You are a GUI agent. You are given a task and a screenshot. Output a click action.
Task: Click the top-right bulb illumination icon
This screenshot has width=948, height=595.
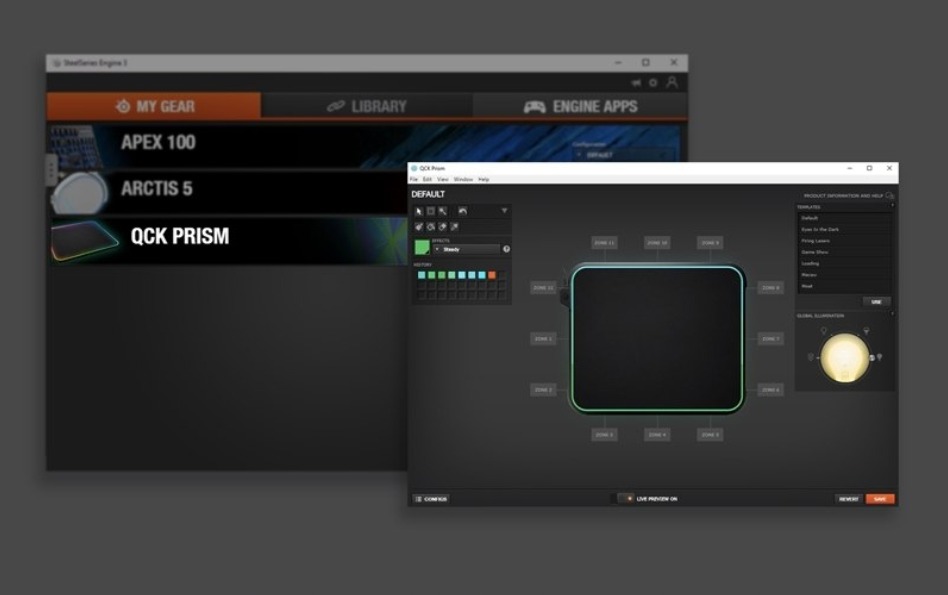coord(866,331)
